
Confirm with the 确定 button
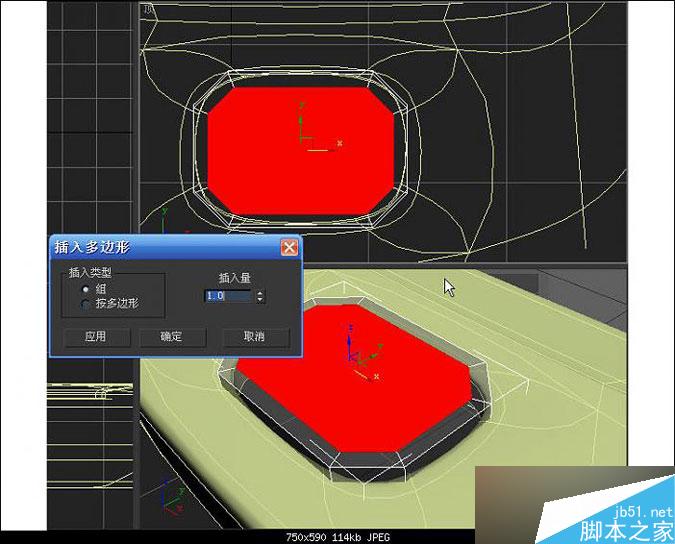click(x=173, y=337)
